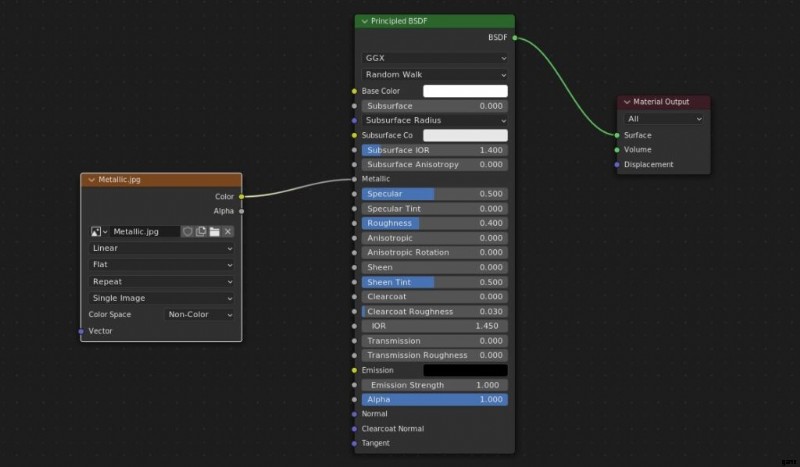
Task: Click the BSDF output socket
Action: pos(515,38)
